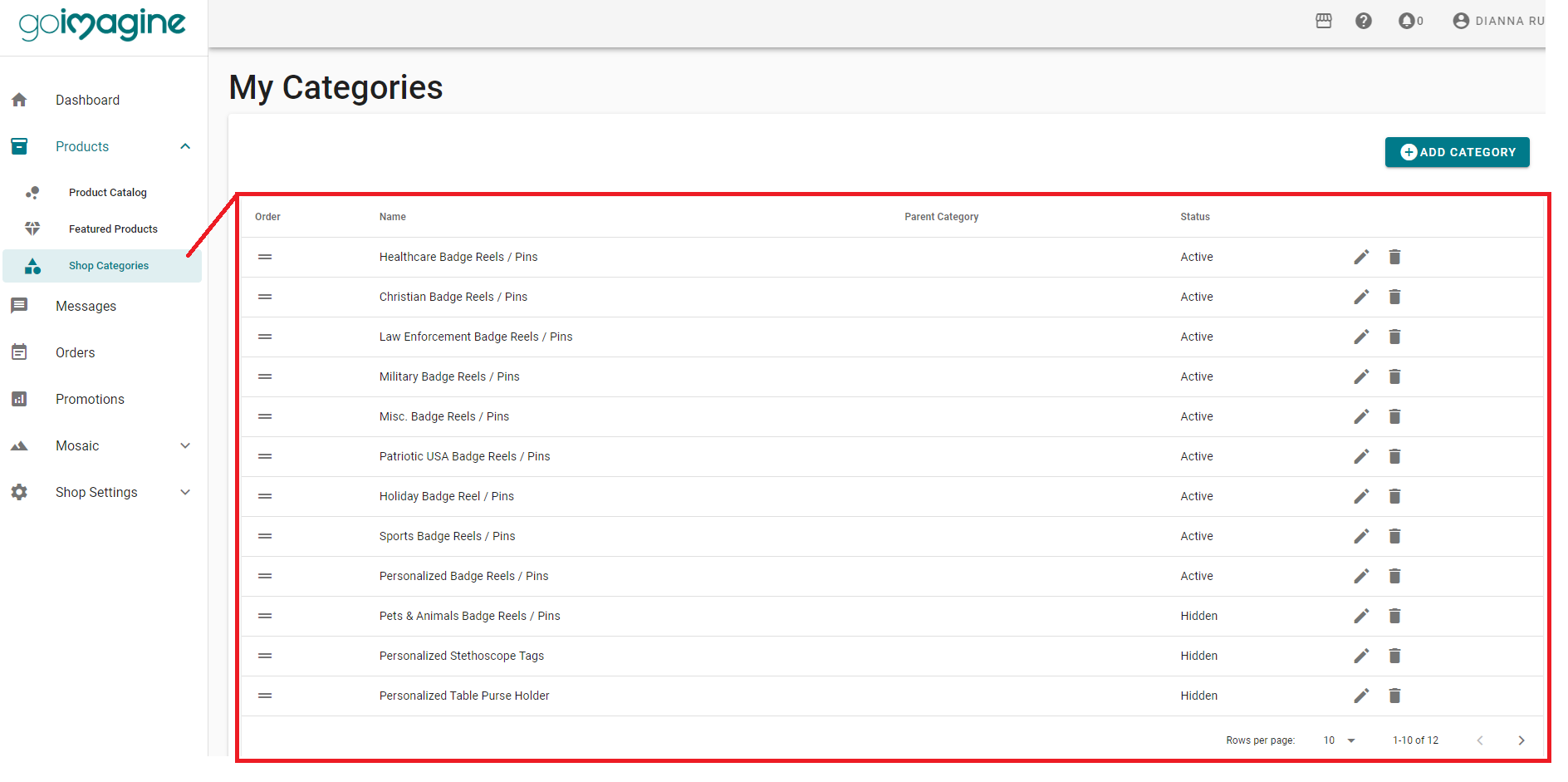Open the Christian Badge Reels category link
The image size is (1568, 782).
pyautogui.click(x=453, y=297)
